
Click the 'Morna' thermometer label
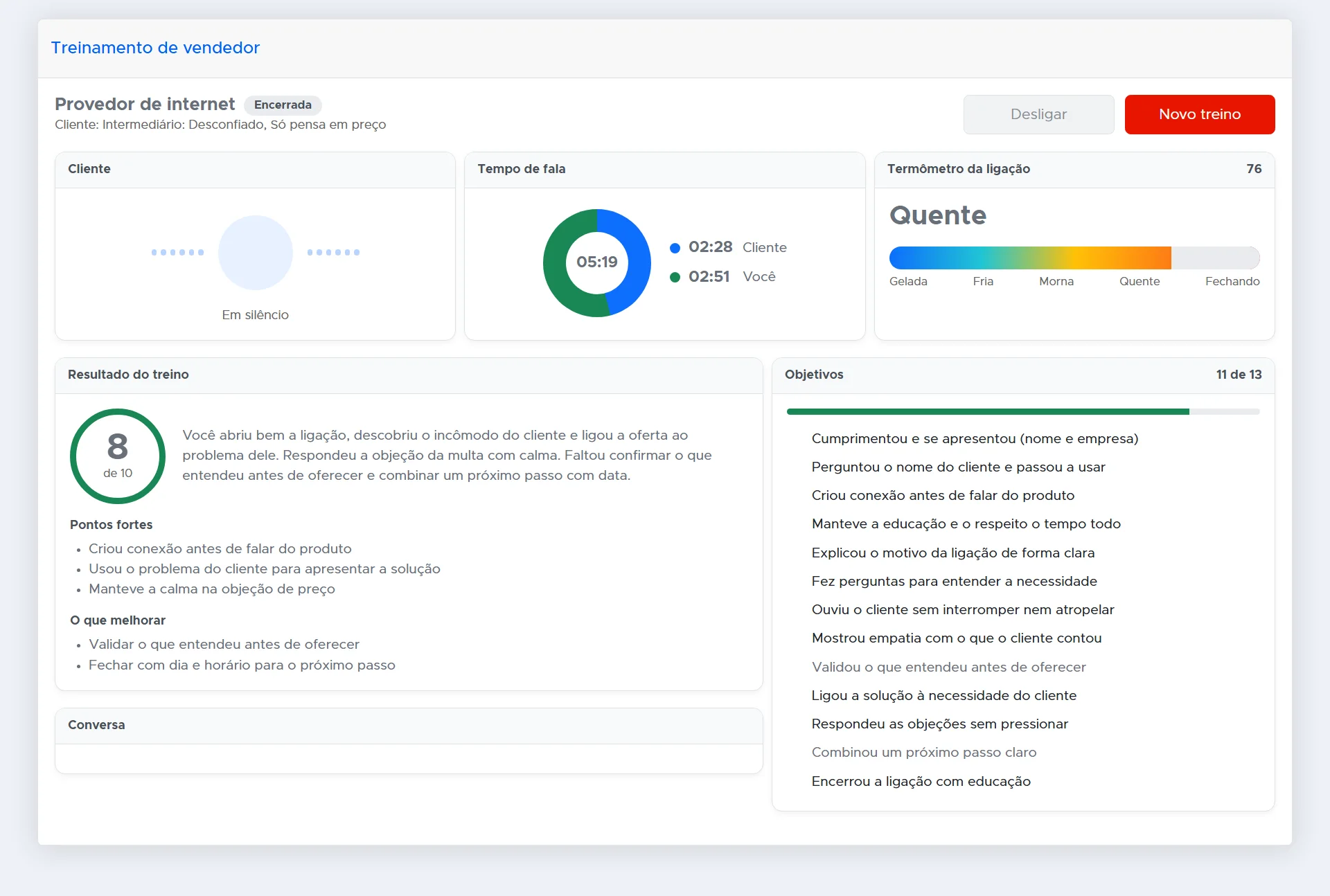[1056, 281]
